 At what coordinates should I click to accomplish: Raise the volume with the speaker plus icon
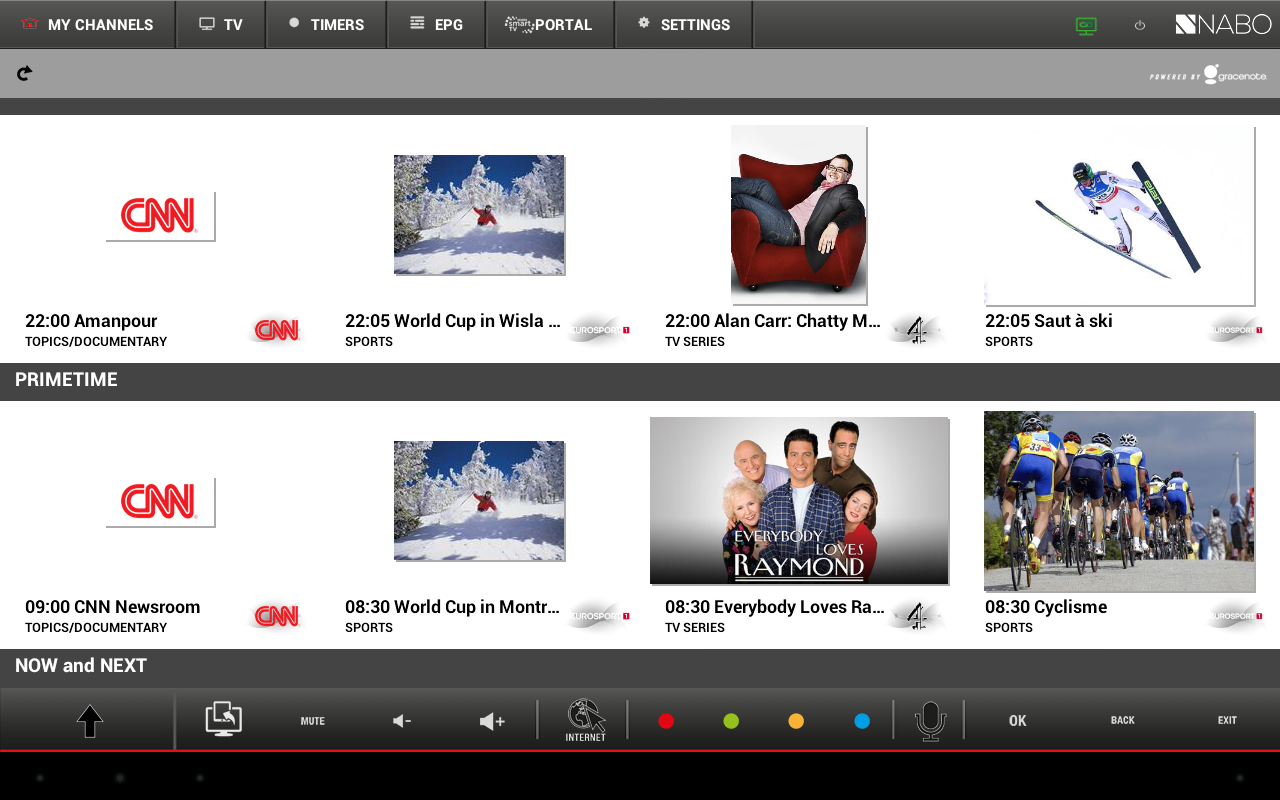click(492, 721)
